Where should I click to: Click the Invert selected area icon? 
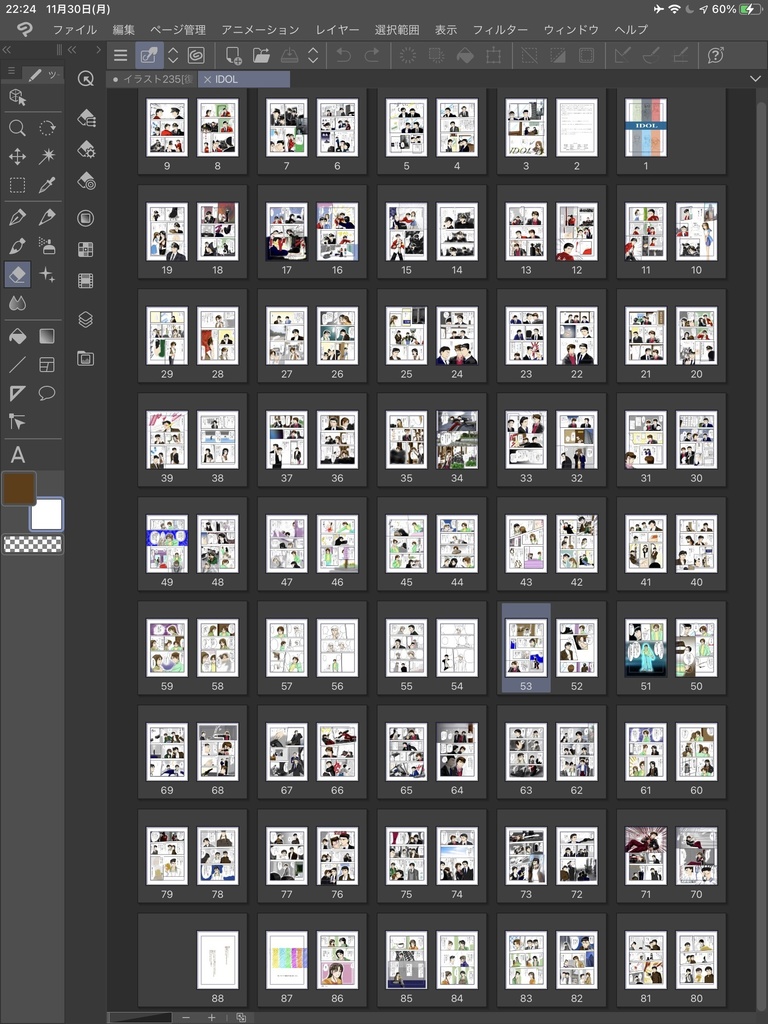(x=558, y=56)
